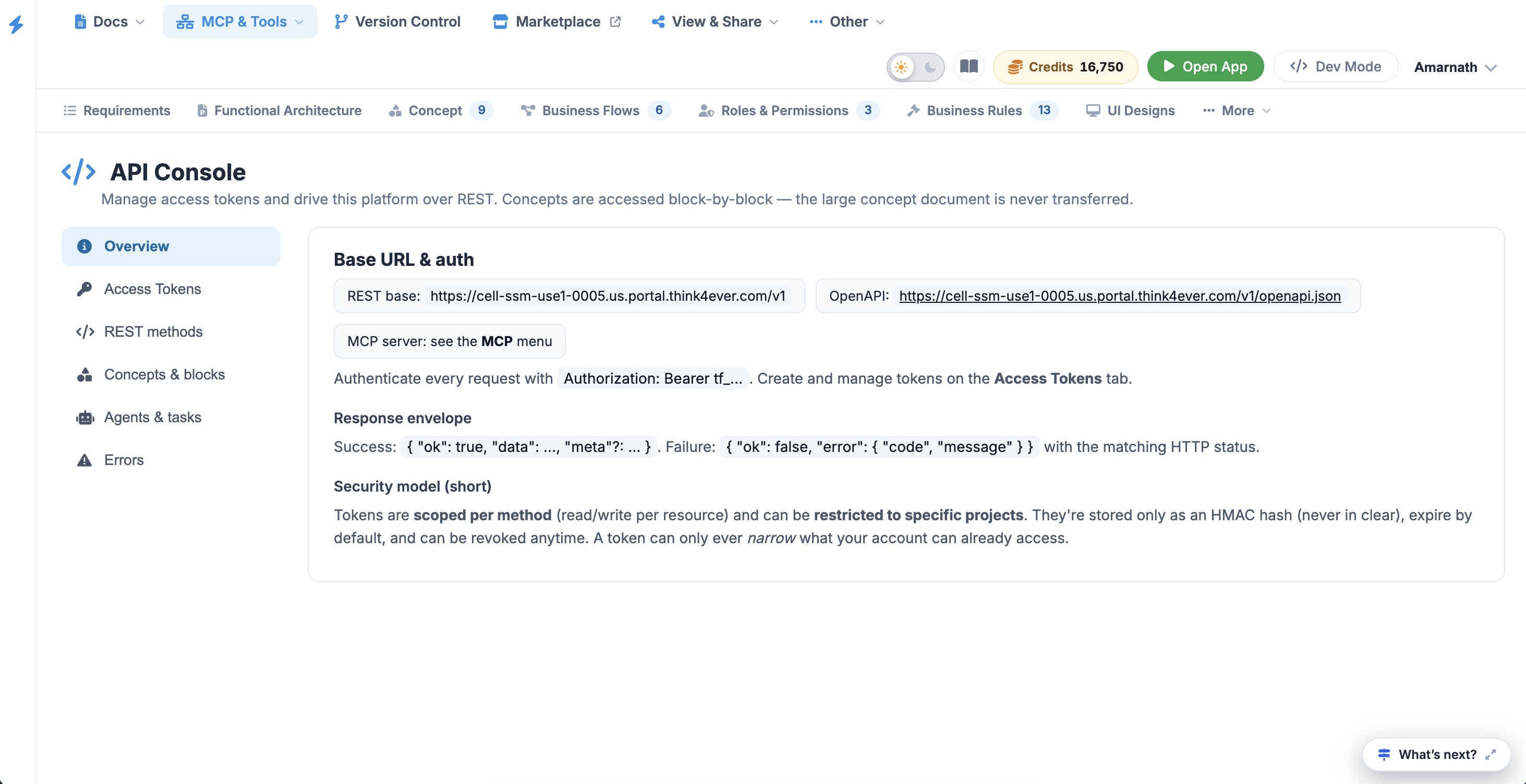The width and height of the screenshot is (1526, 784).
Task: Open the View & Share dropdown
Action: pos(715,22)
